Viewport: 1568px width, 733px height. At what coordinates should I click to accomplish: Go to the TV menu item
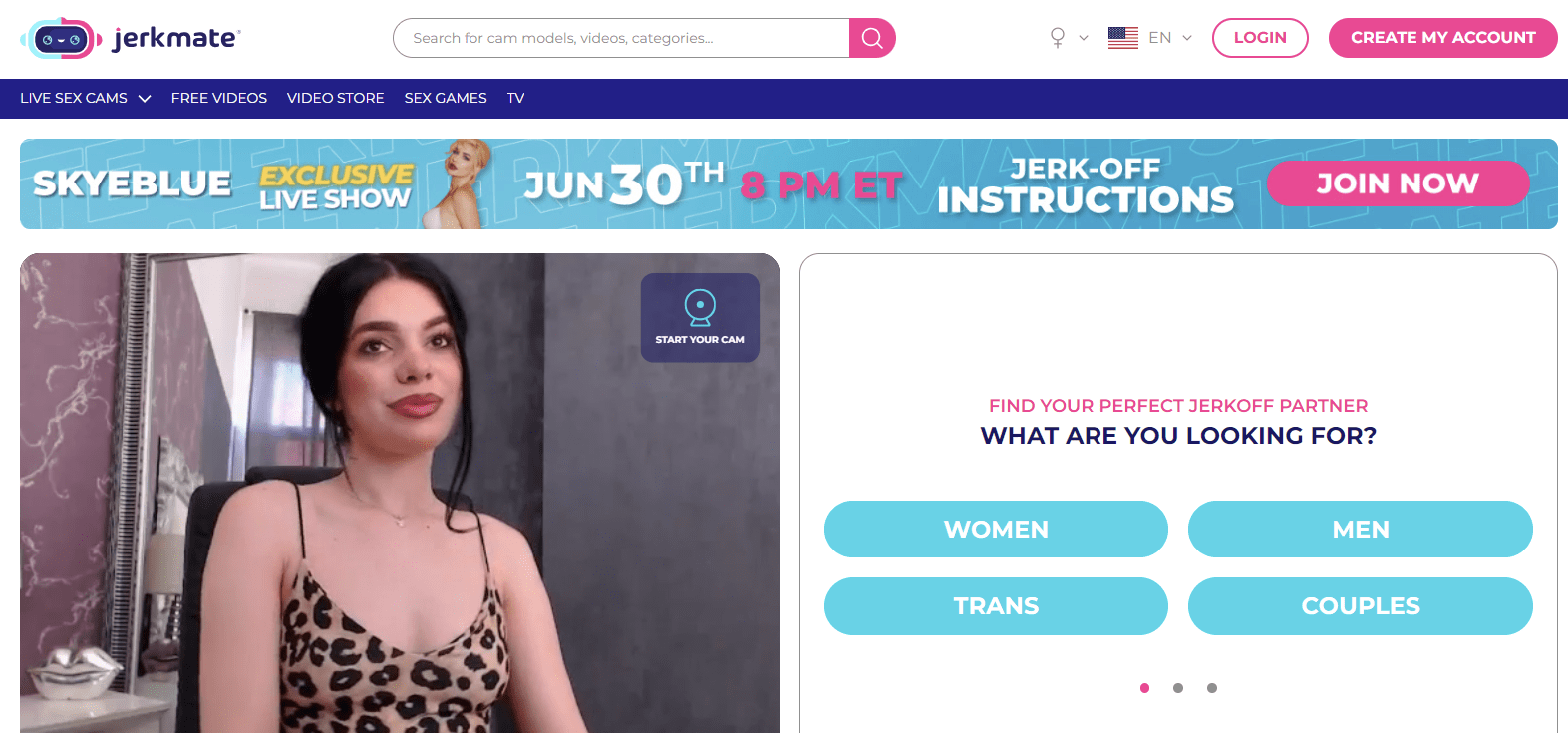coord(515,98)
